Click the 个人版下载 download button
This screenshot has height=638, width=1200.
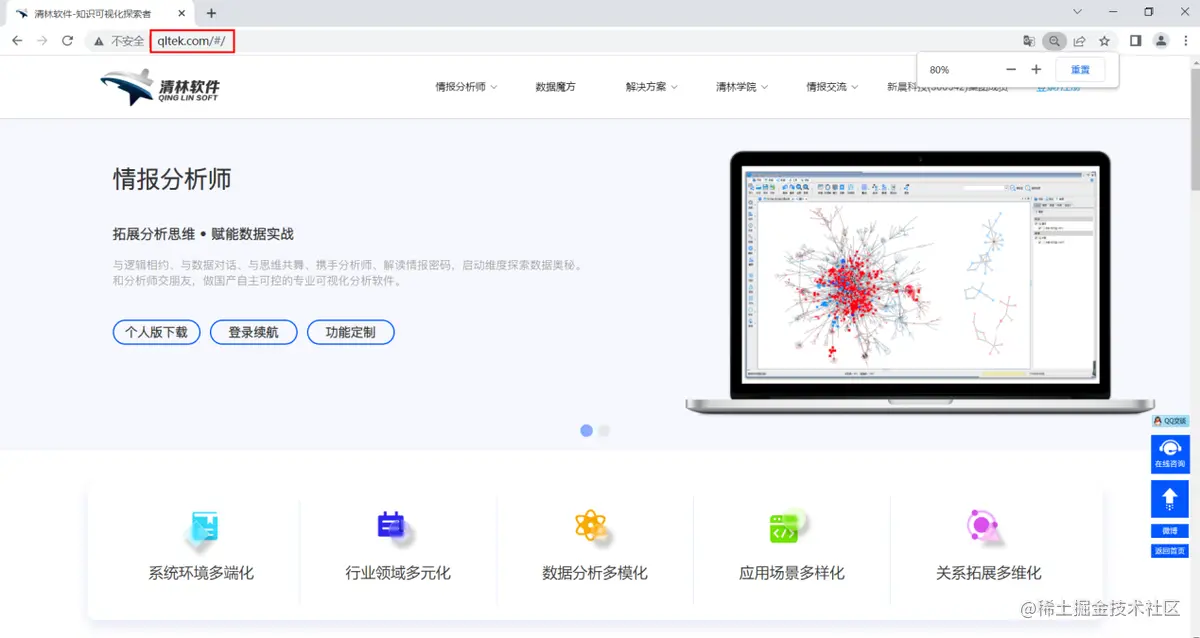pos(156,332)
